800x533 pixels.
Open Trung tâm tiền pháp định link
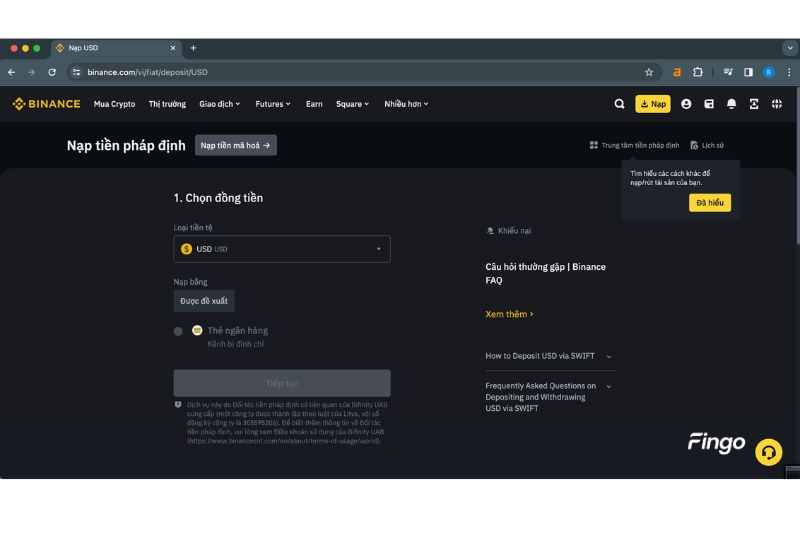click(x=634, y=145)
